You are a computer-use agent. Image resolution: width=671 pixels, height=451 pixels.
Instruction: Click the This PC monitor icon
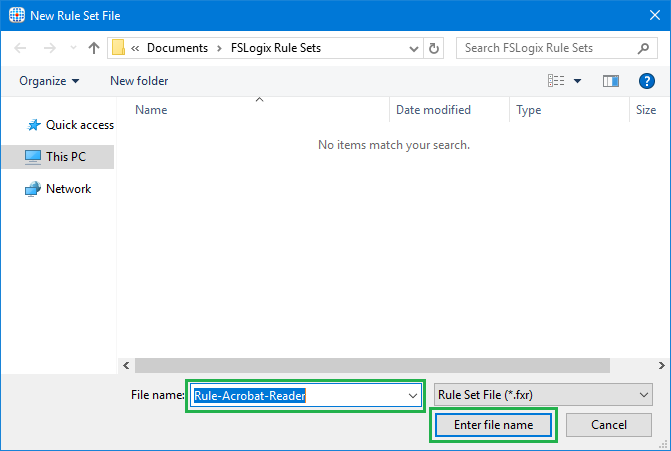tap(33, 157)
